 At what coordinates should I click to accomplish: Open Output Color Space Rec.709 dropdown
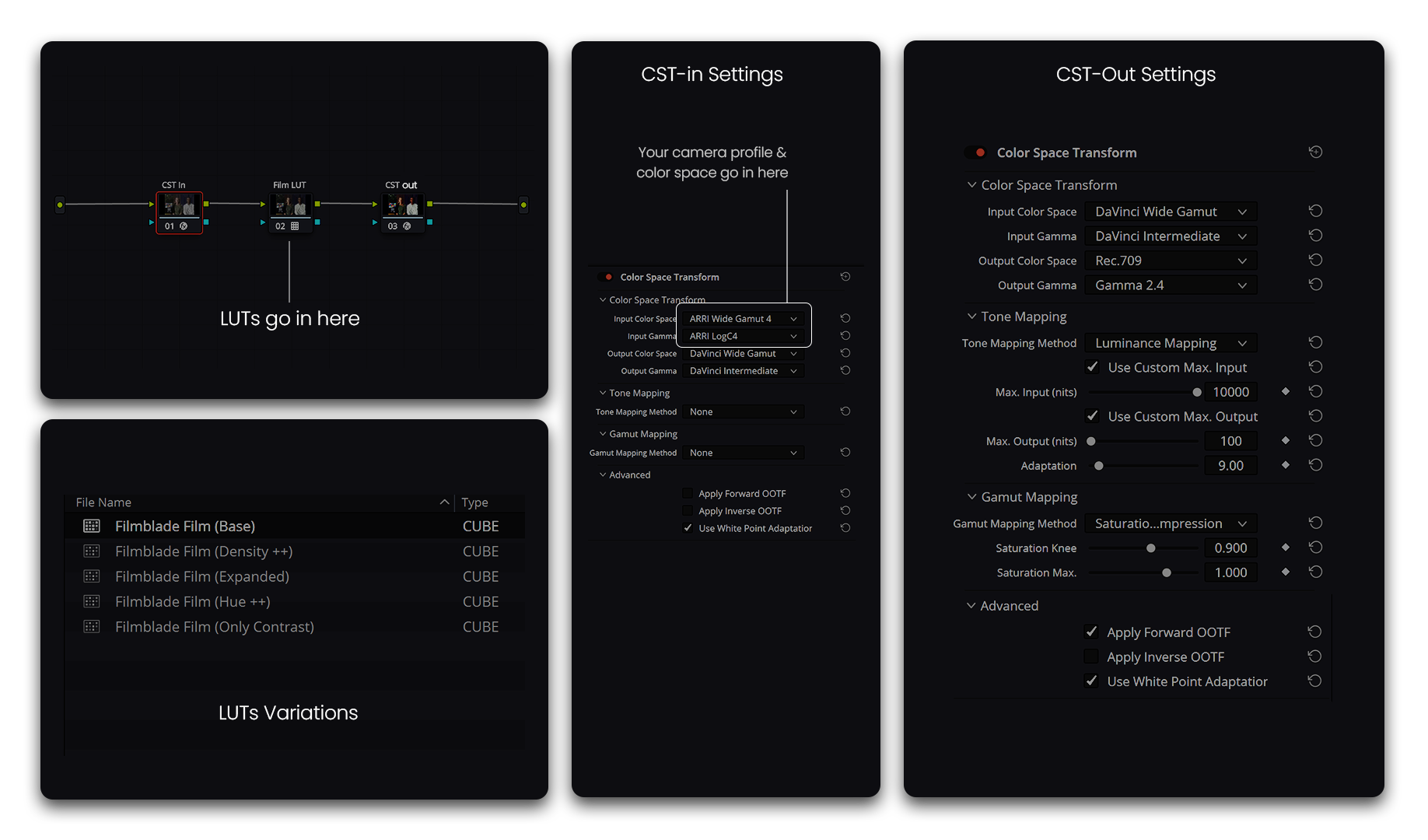pyautogui.click(x=1170, y=261)
